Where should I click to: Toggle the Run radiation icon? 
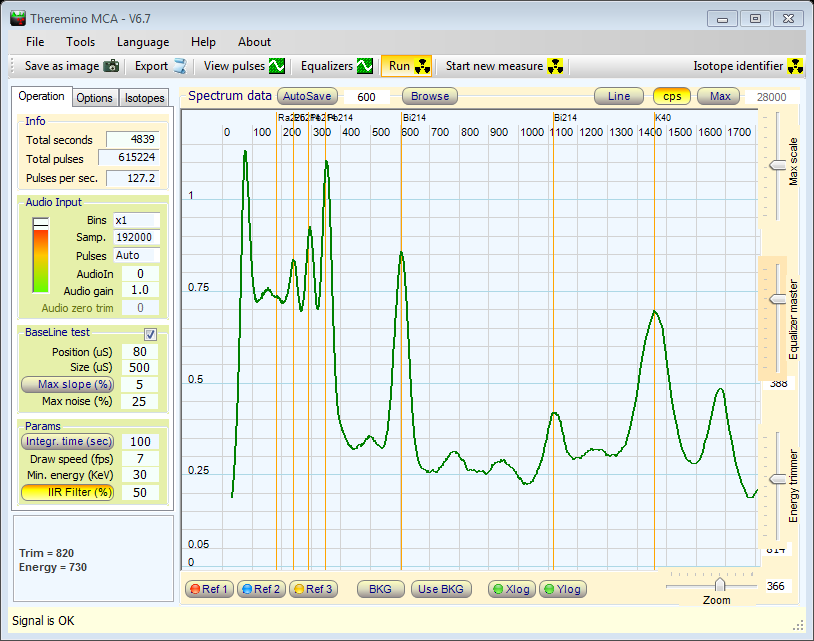coord(423,67)
